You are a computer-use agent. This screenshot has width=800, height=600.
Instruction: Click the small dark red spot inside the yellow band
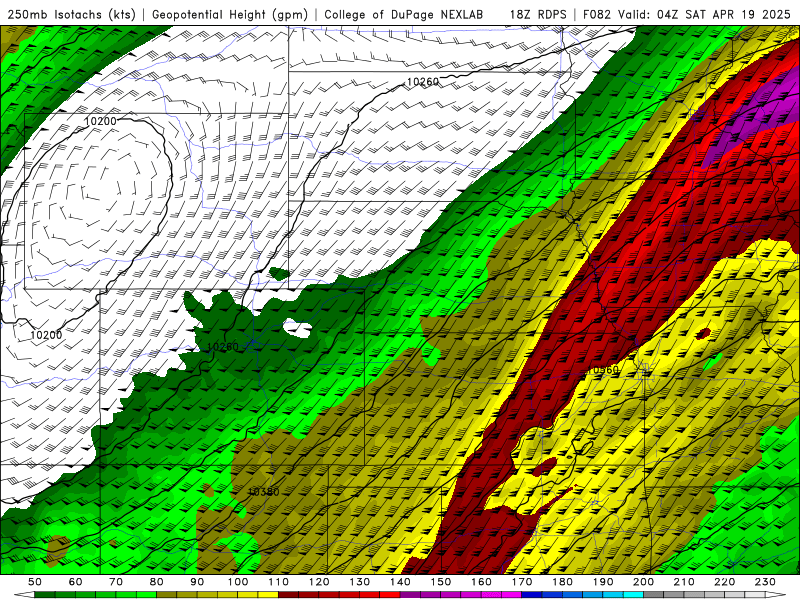tap(703, 334)
